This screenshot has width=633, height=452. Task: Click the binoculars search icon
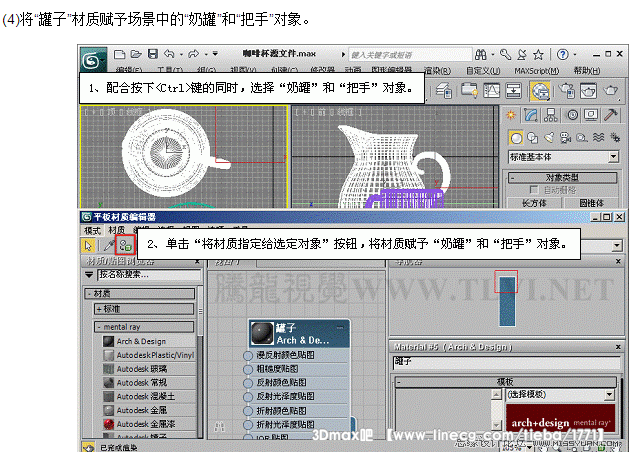coord(481,54)
